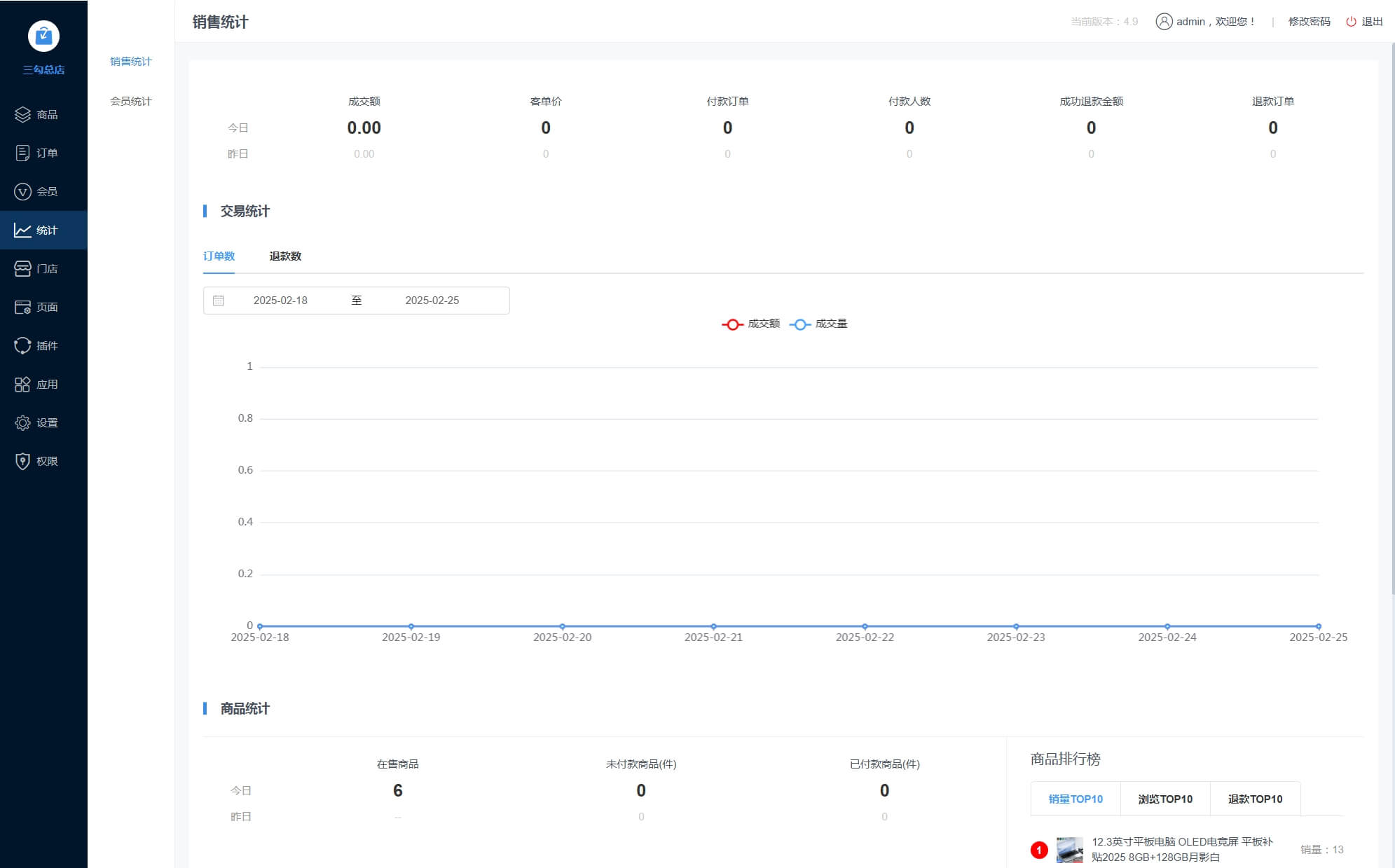The width and height of the screenshot is (1395, 868).
Task: Click the calendar icon beside the date range
Action: pyautogui.click(x=218, y=300)
